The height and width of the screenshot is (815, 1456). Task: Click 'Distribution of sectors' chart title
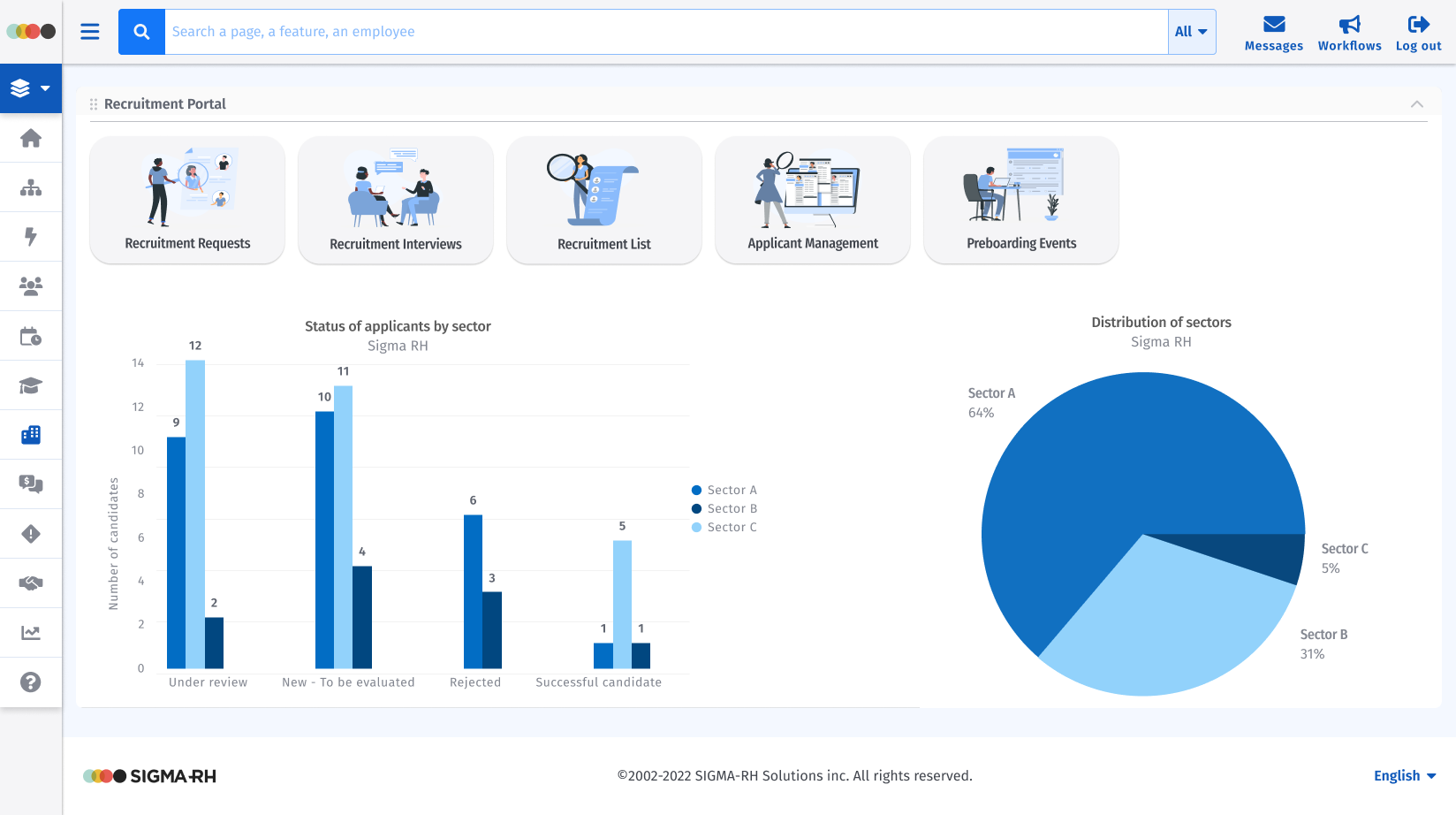1161,323
